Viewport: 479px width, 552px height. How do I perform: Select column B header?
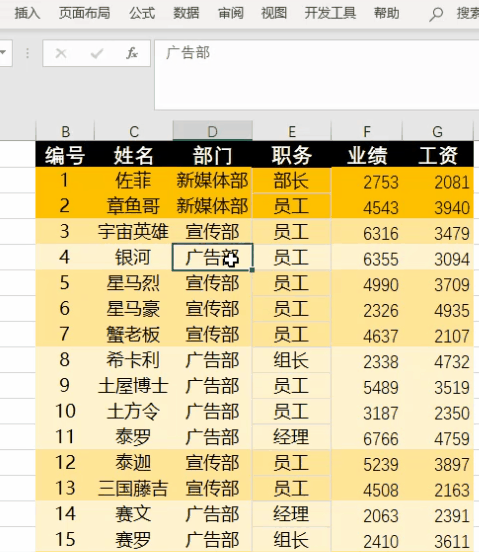click(65, 131)
